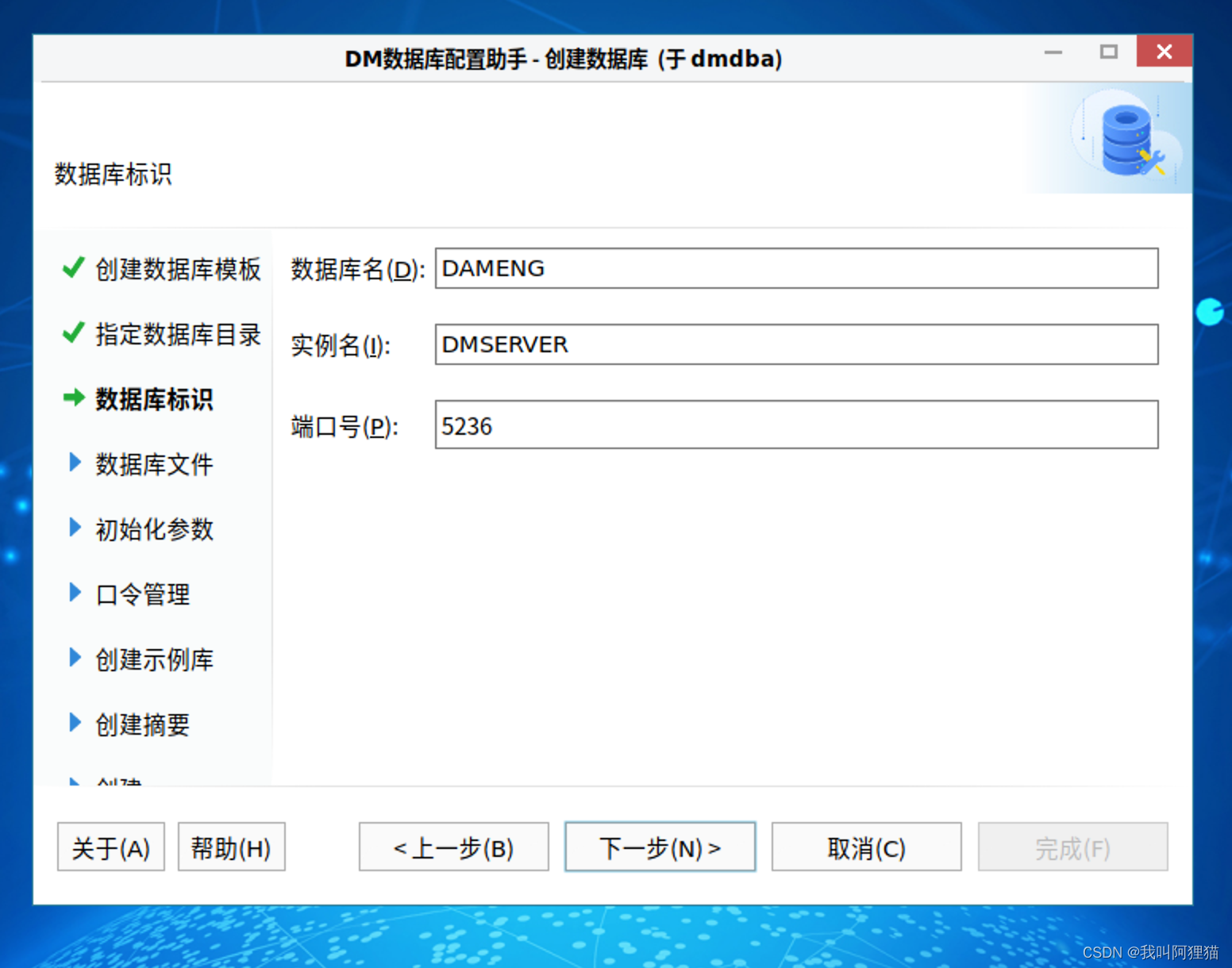Go to the 创建摘要 step
This screenshot has width=1232, height=968.
pos(142,724)
